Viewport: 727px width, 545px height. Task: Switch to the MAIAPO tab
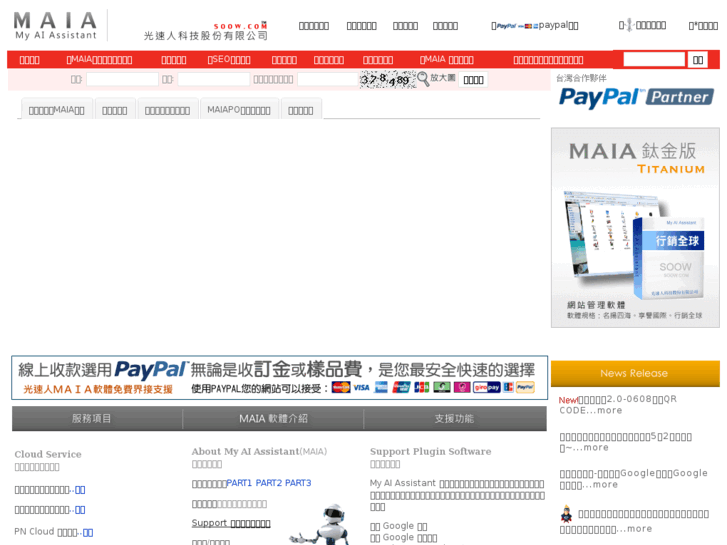(239, 110)
